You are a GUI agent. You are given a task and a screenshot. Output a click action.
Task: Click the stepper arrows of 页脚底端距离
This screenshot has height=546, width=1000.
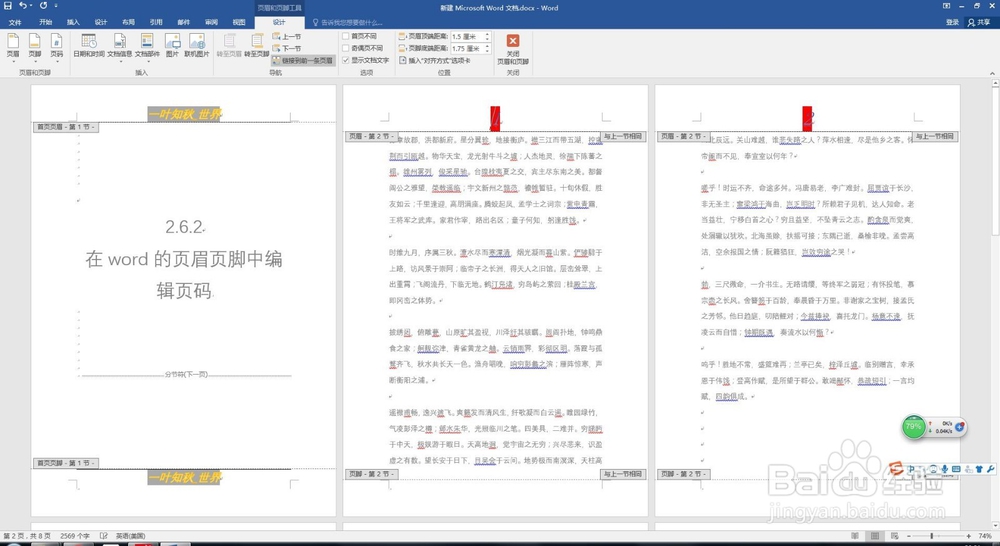488,48
